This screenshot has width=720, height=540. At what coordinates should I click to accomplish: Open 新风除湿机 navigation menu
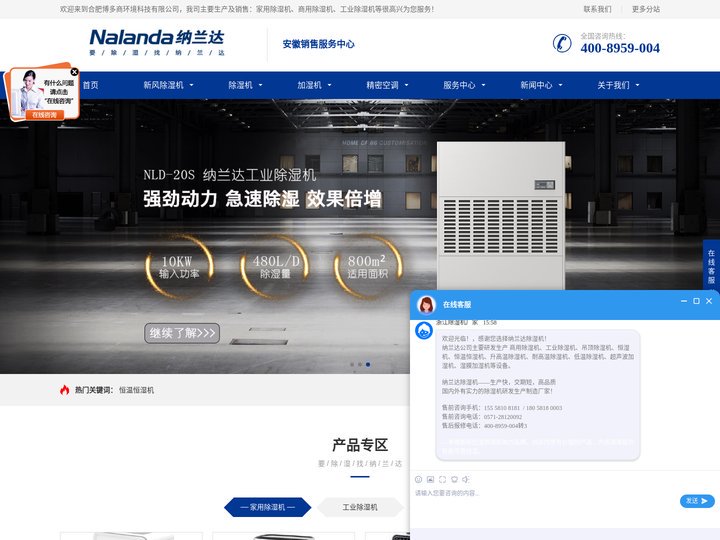click(163, 85)
